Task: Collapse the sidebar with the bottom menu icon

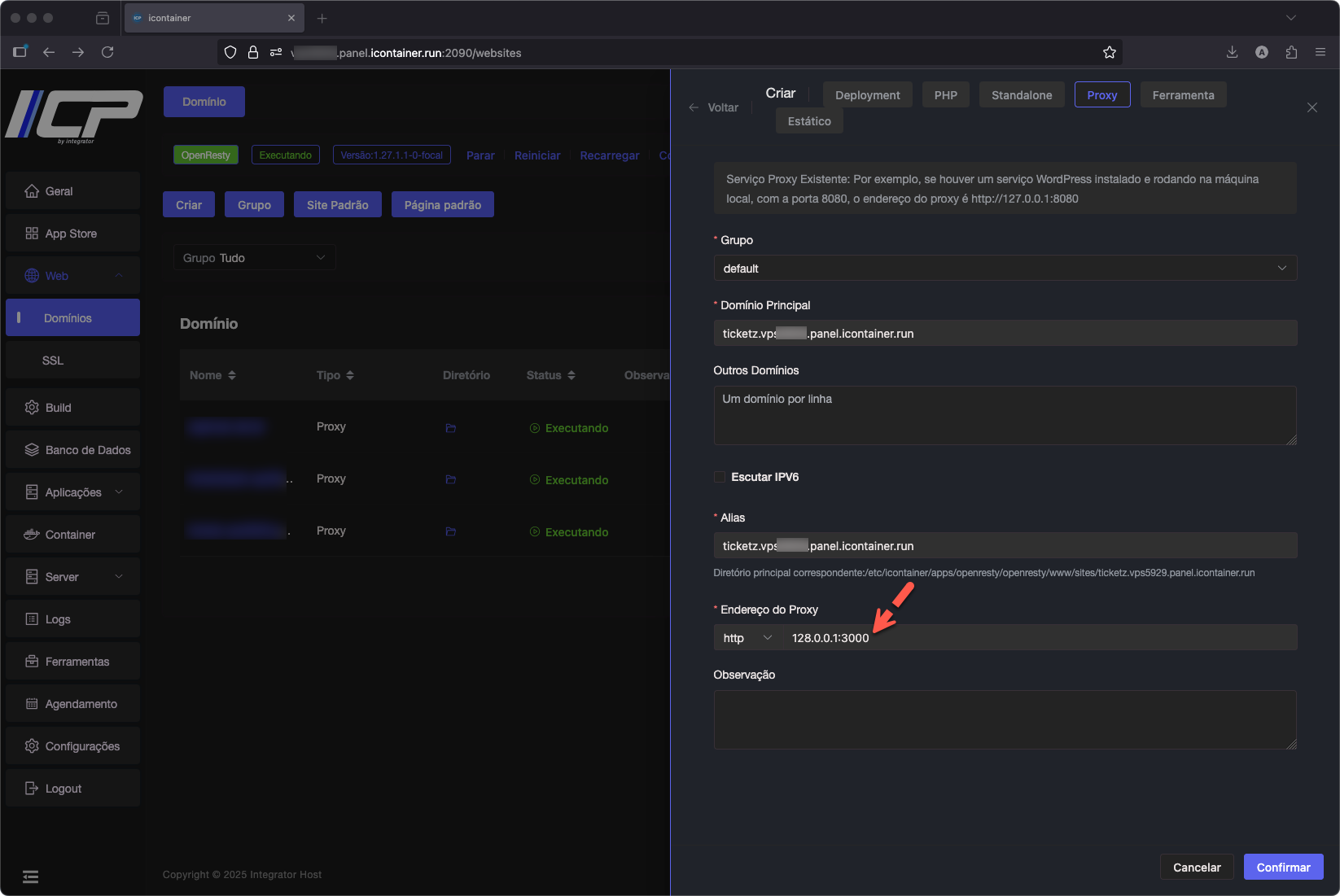Action: click(x=30, y=876)
